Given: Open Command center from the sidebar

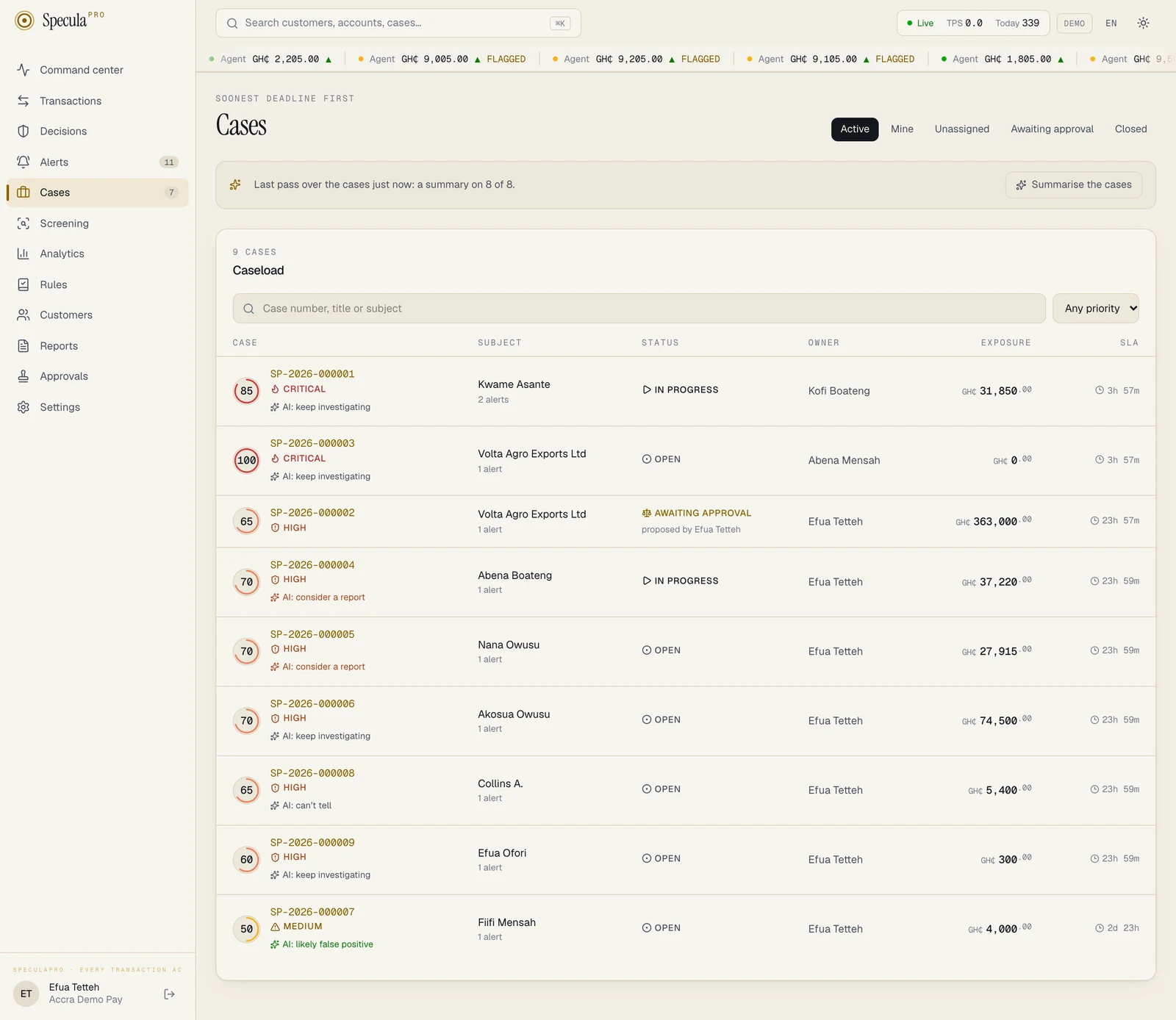Looking at the screenshot, I should (97, 70).
